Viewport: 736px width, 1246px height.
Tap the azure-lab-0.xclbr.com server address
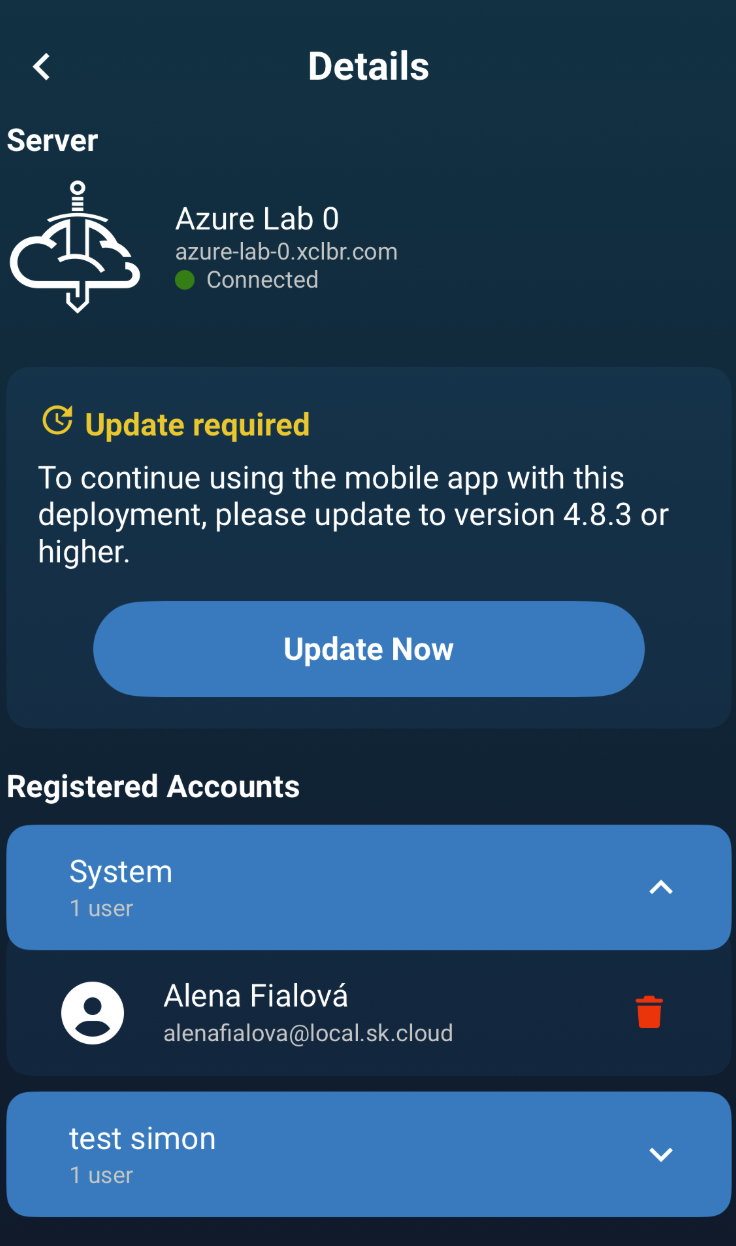point(286,251)
